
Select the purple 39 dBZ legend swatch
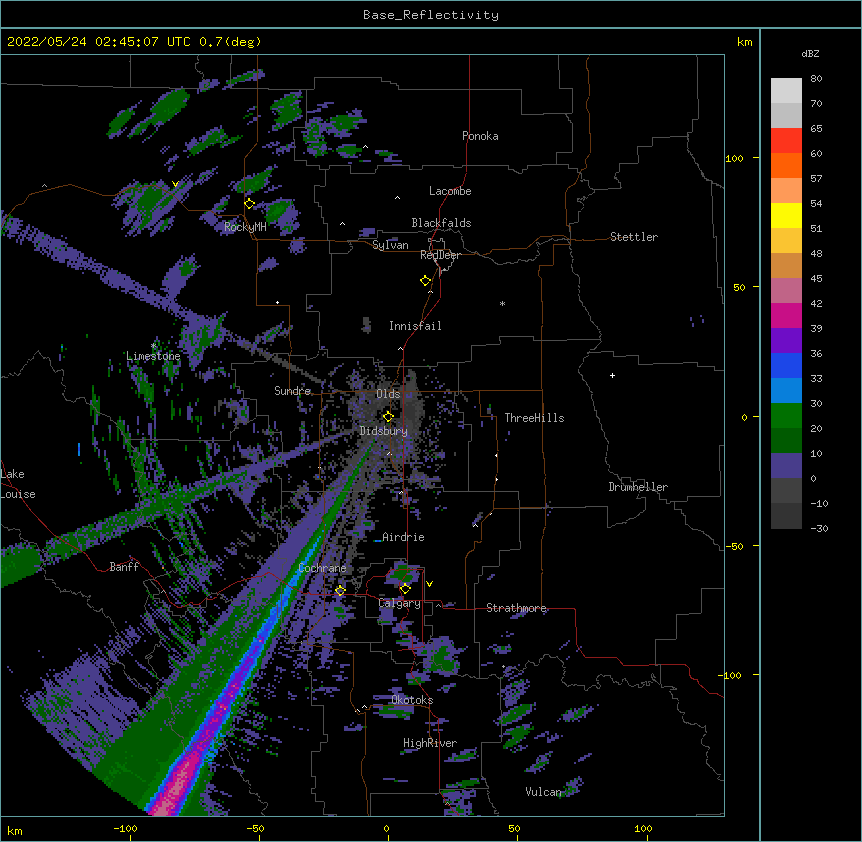(x=786, y=341)
